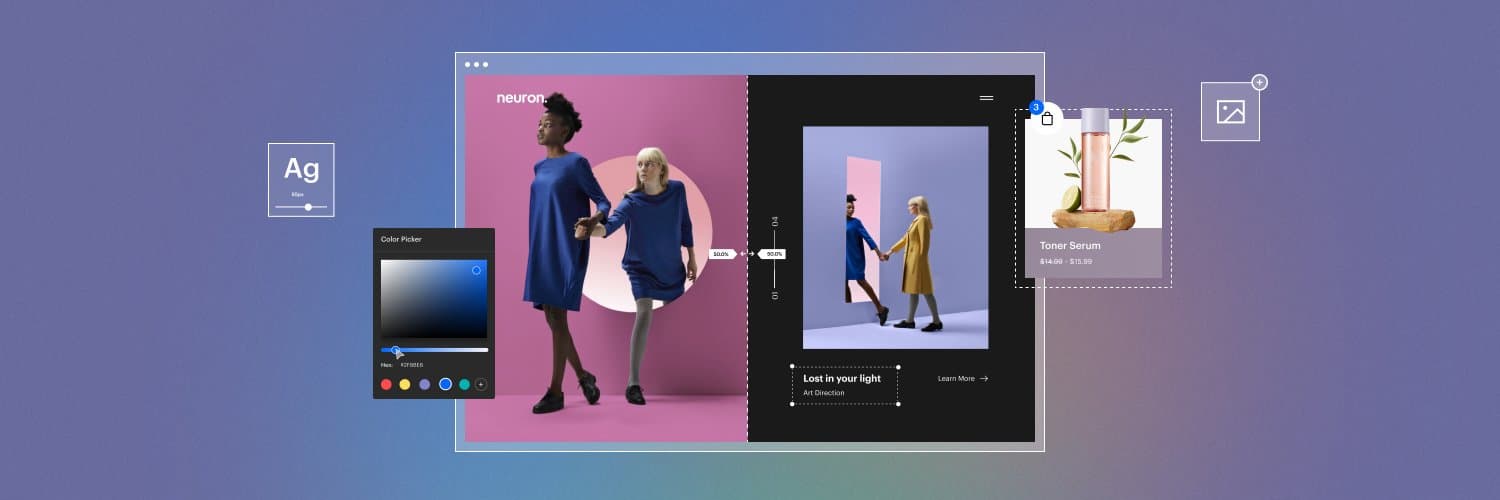
Task: Click the left 50.0% width label
Action: (x=722, y=254)
